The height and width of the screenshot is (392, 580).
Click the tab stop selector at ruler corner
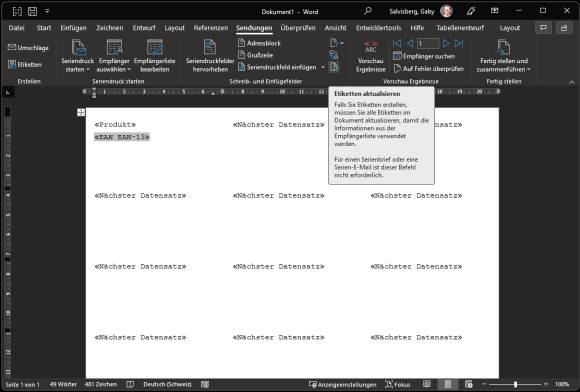click(8, 92)
